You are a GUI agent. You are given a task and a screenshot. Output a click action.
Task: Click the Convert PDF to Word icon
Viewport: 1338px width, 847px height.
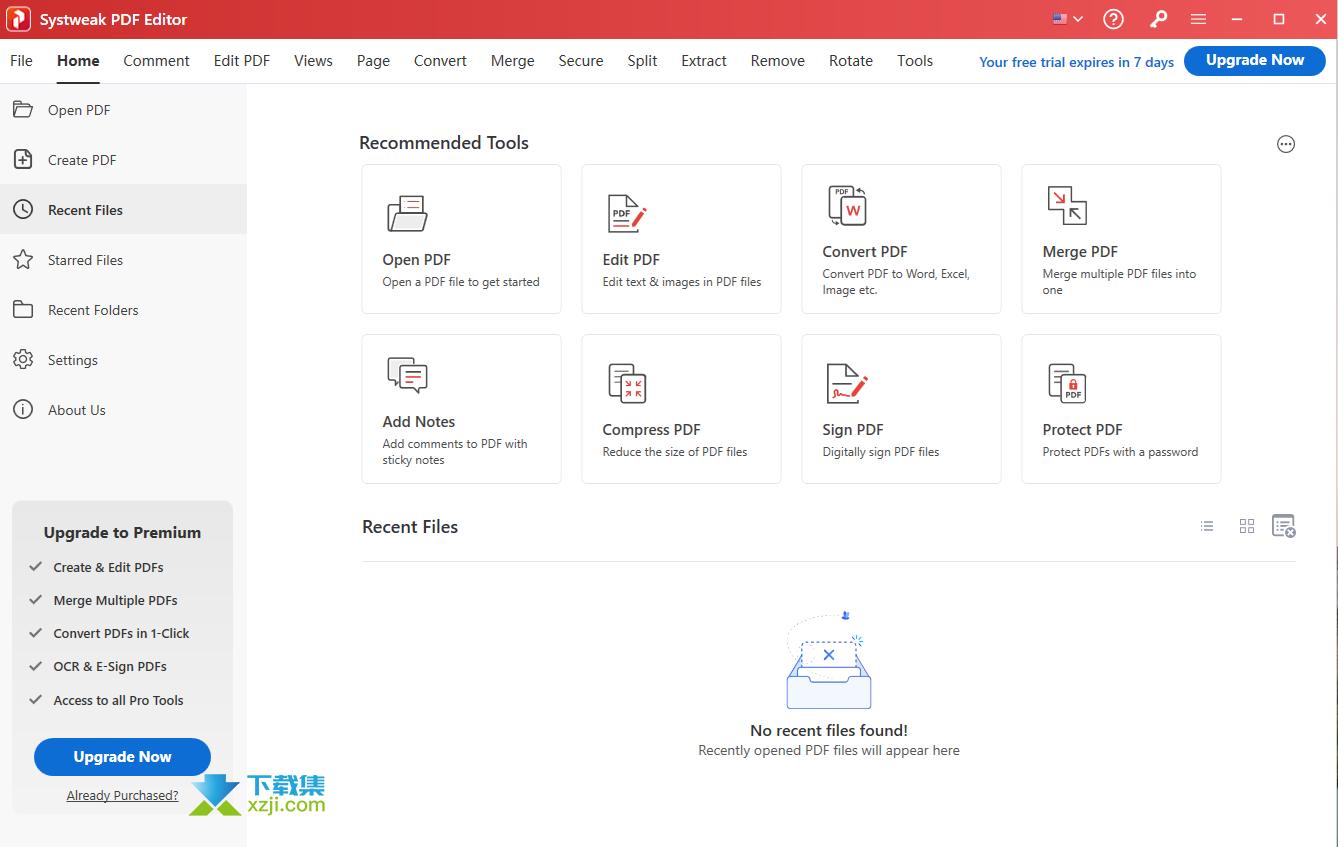847,205
